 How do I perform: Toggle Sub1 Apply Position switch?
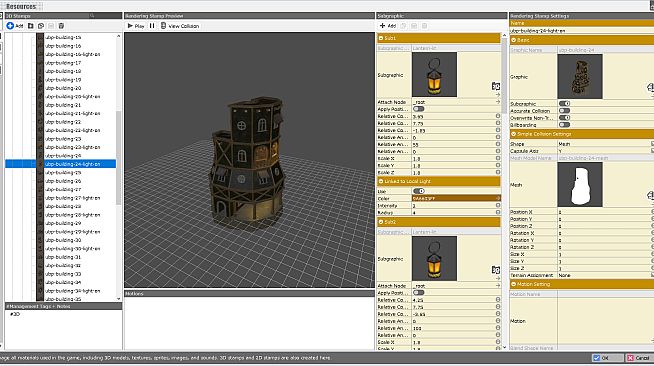(418, 109)
